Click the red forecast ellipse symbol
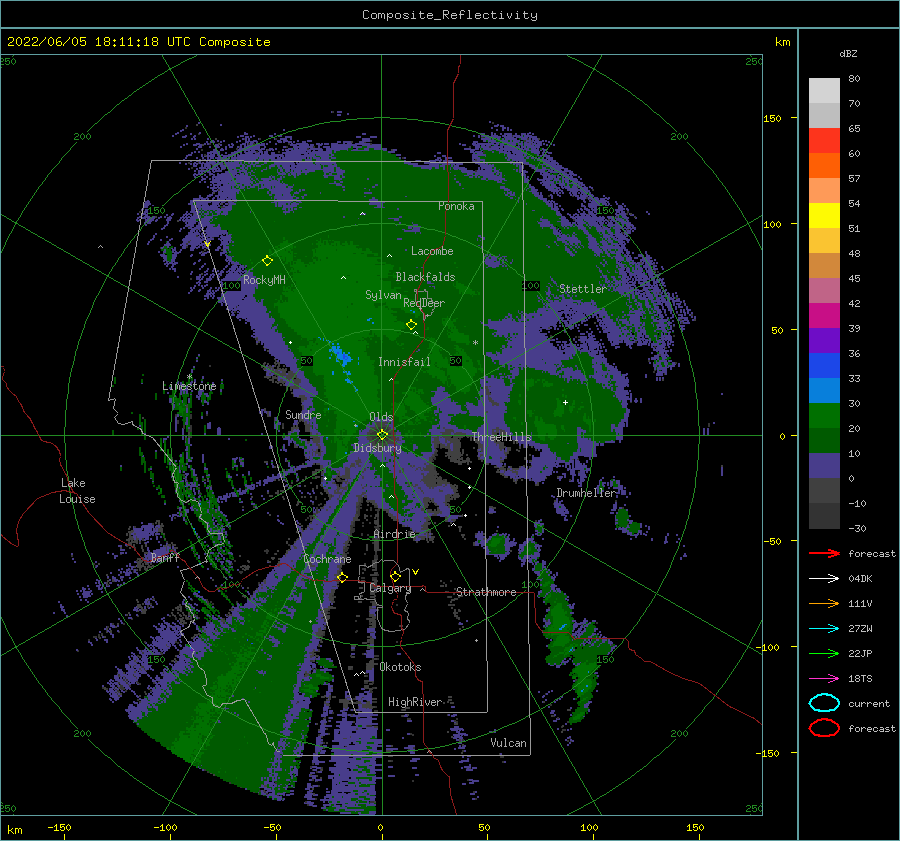The height and width of the screenshot is (841, 900). [x=824, y=728]
